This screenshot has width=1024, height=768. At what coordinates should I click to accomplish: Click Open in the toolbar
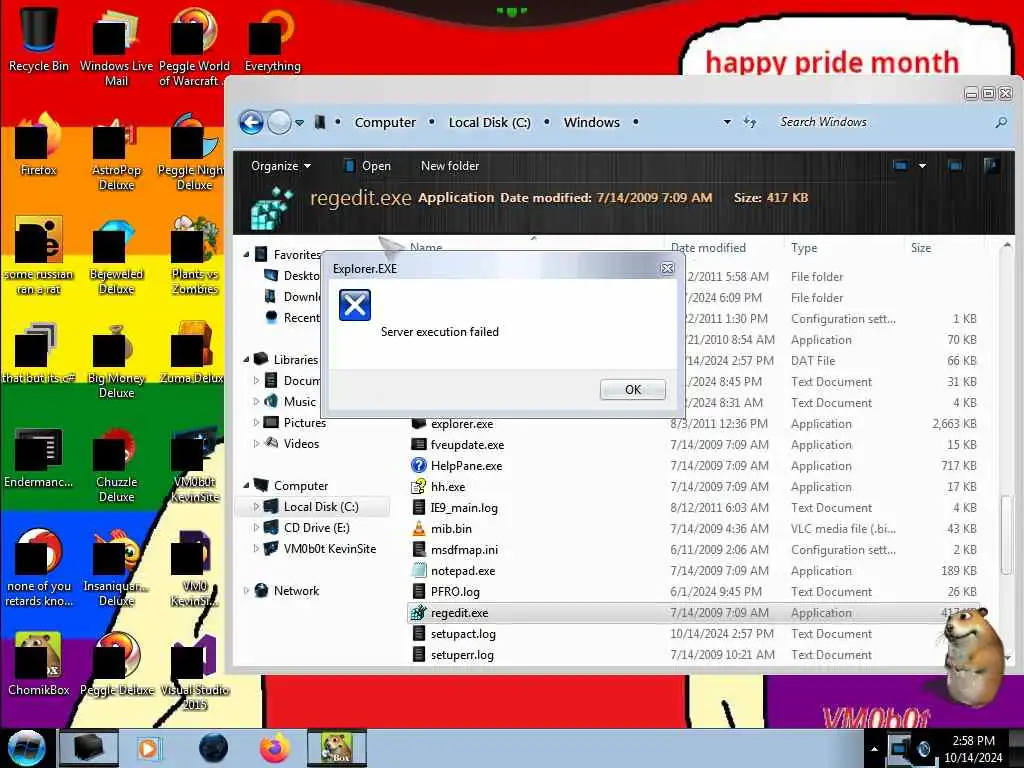[368, 166]
